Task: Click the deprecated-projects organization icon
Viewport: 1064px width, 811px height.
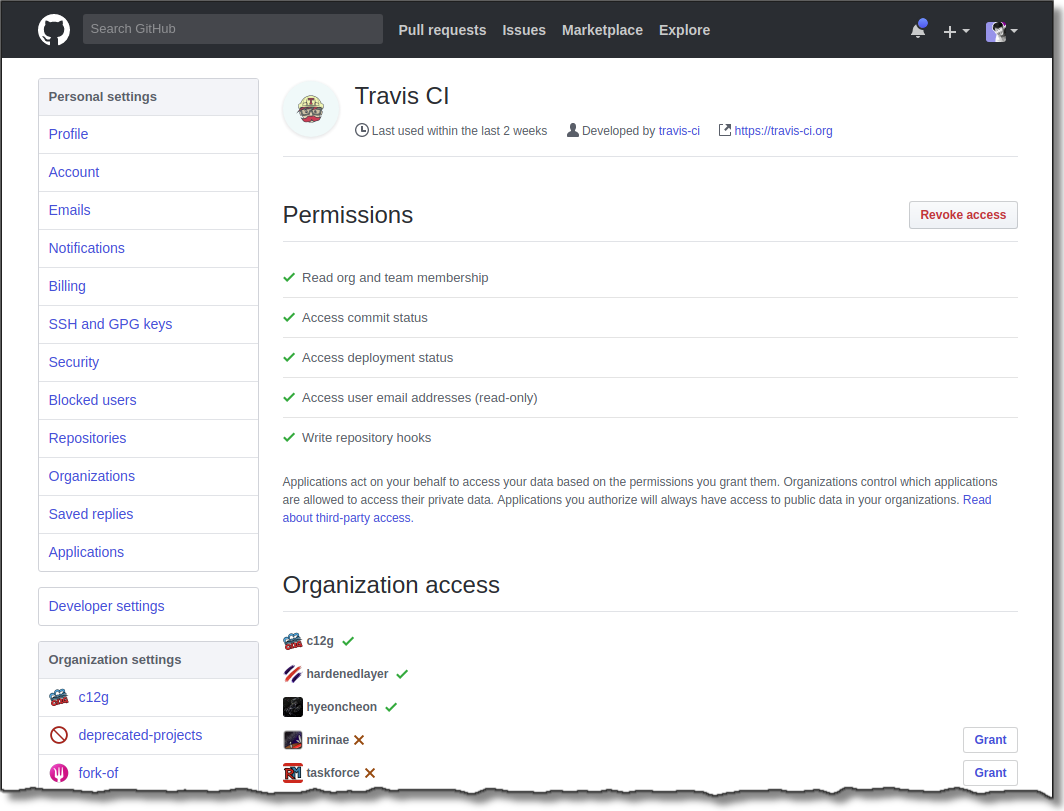Action: 59,735
